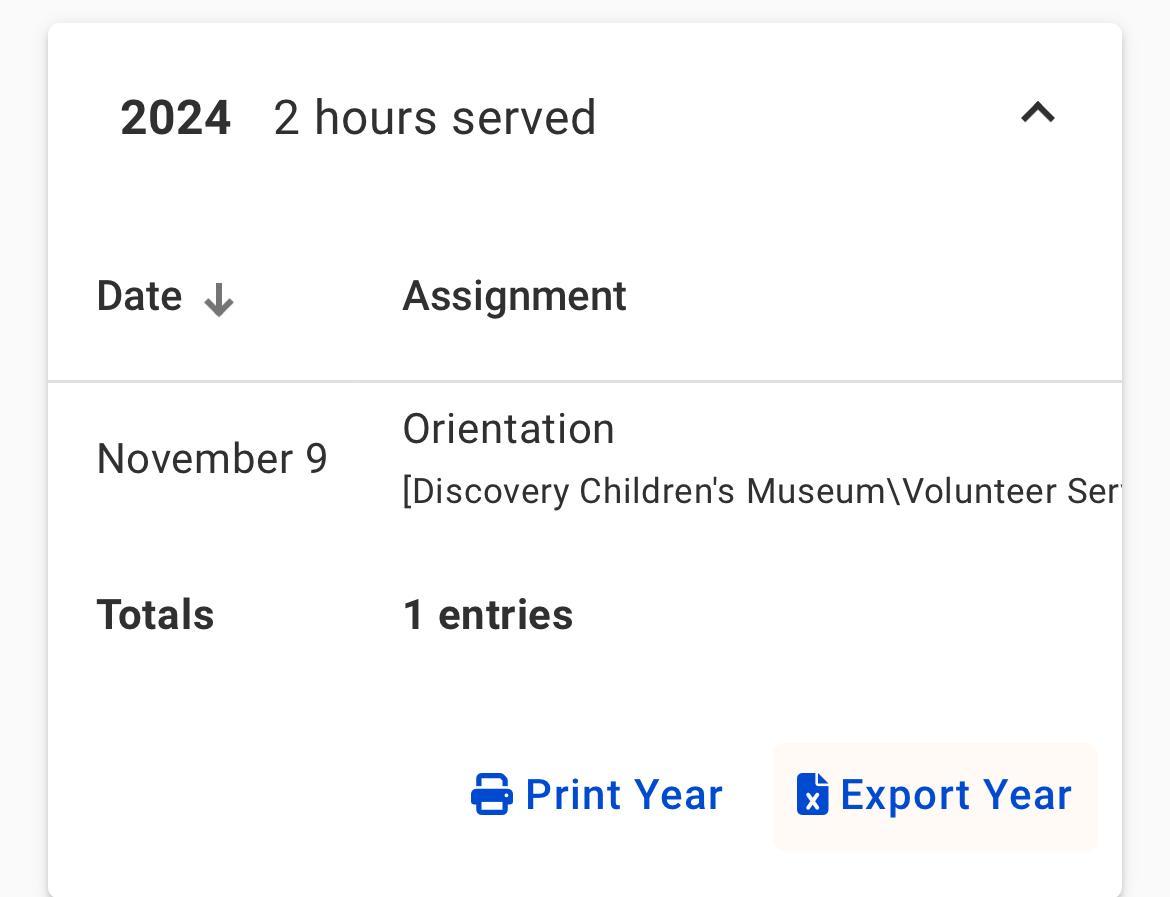1170x897 pixels.
Task: Open the Orientation assignment entry
Action: [x=508, y=429]
